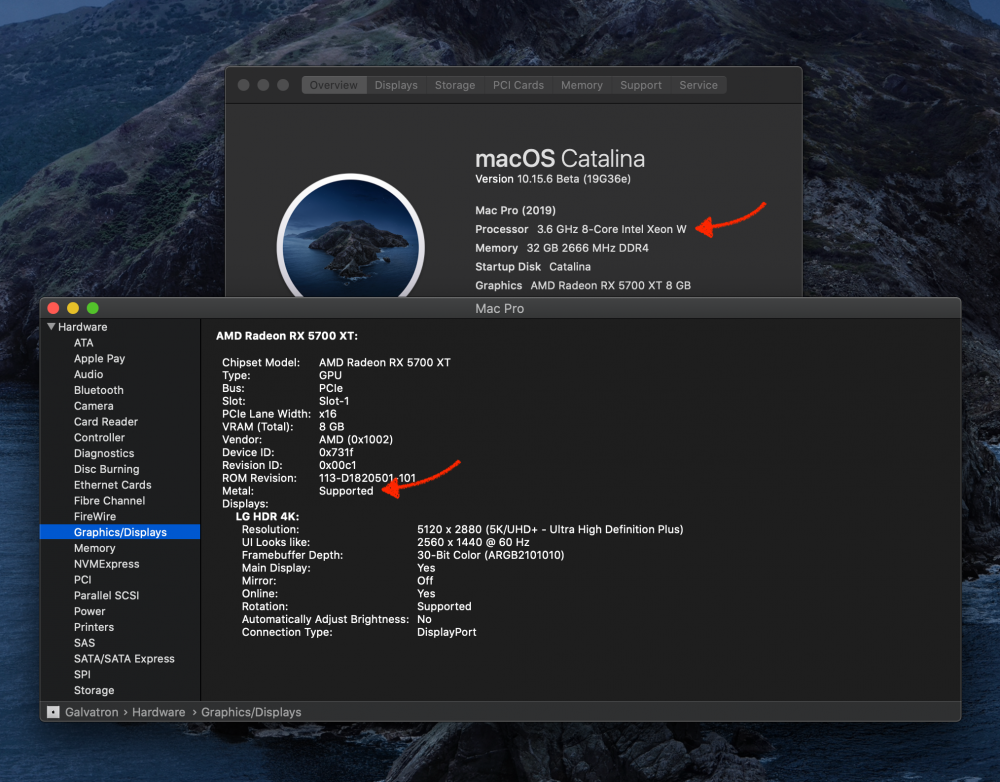This screenshot has height=782, width=1000.
Task: Select Parallel SCSI in sidebar
Action: point(107,595)
